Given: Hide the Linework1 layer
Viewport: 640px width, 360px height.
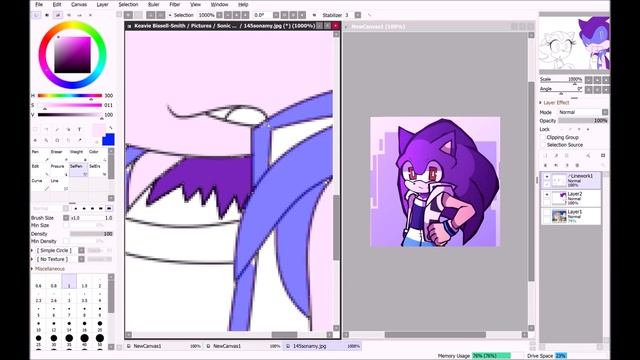Looking at the screenshot, I should (547, 176).
